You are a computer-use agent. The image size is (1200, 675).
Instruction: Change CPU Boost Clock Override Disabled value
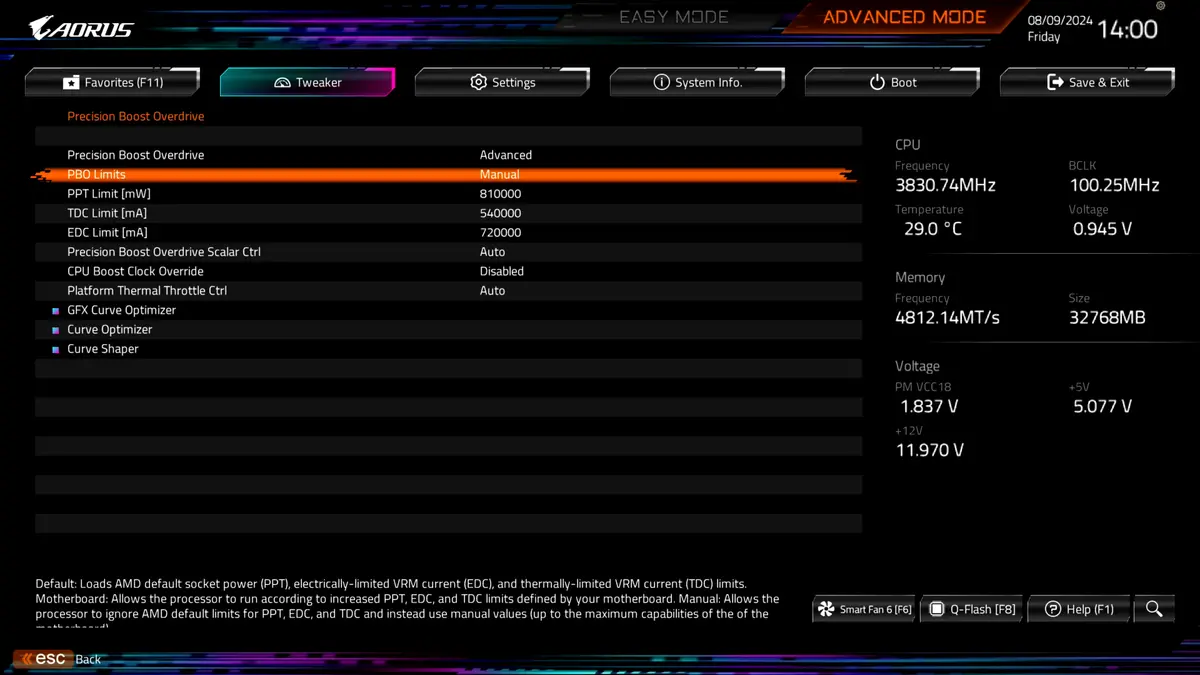click(502, 271)
